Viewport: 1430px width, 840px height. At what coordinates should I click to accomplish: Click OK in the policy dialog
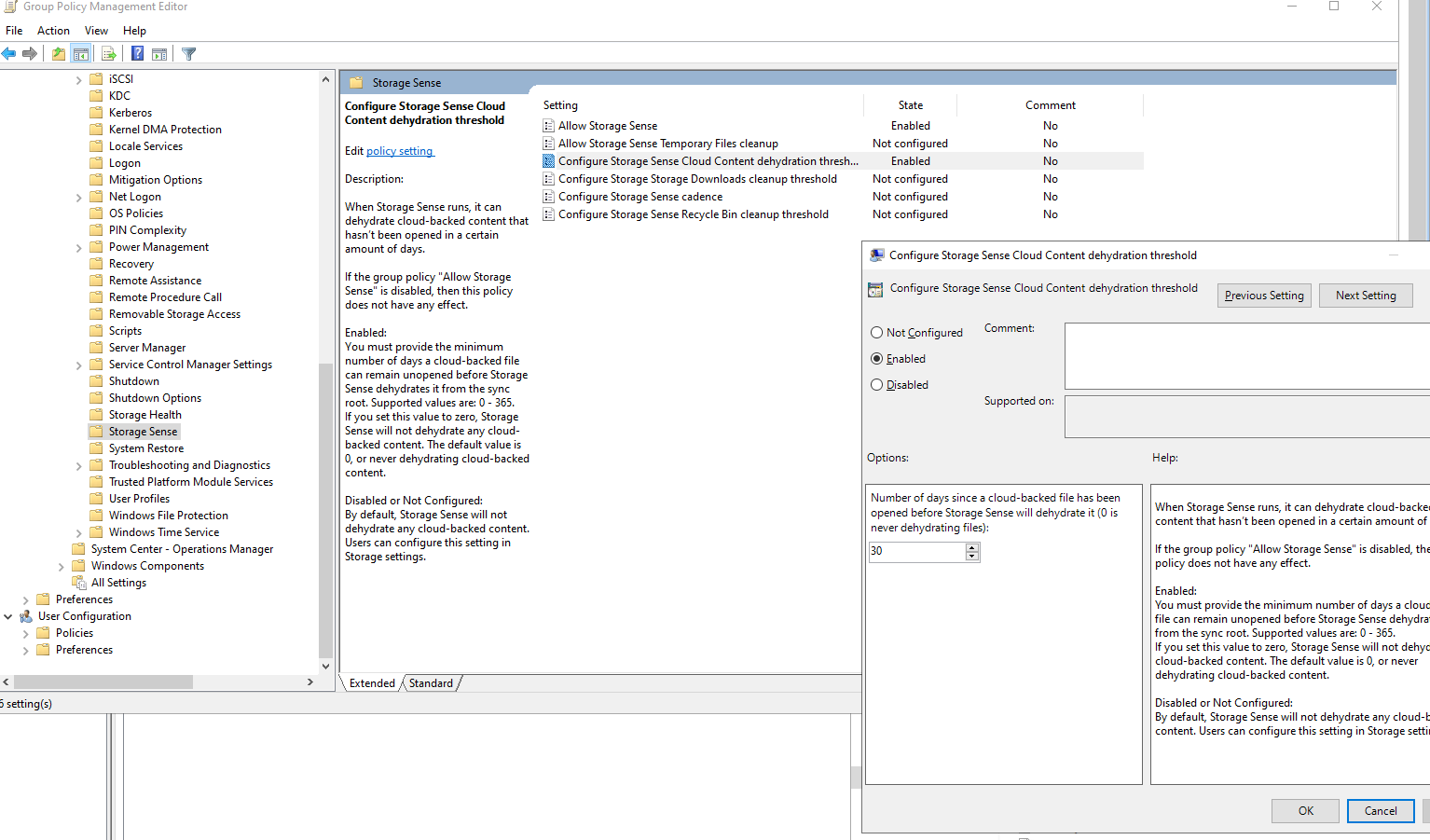coord(1305,811)
